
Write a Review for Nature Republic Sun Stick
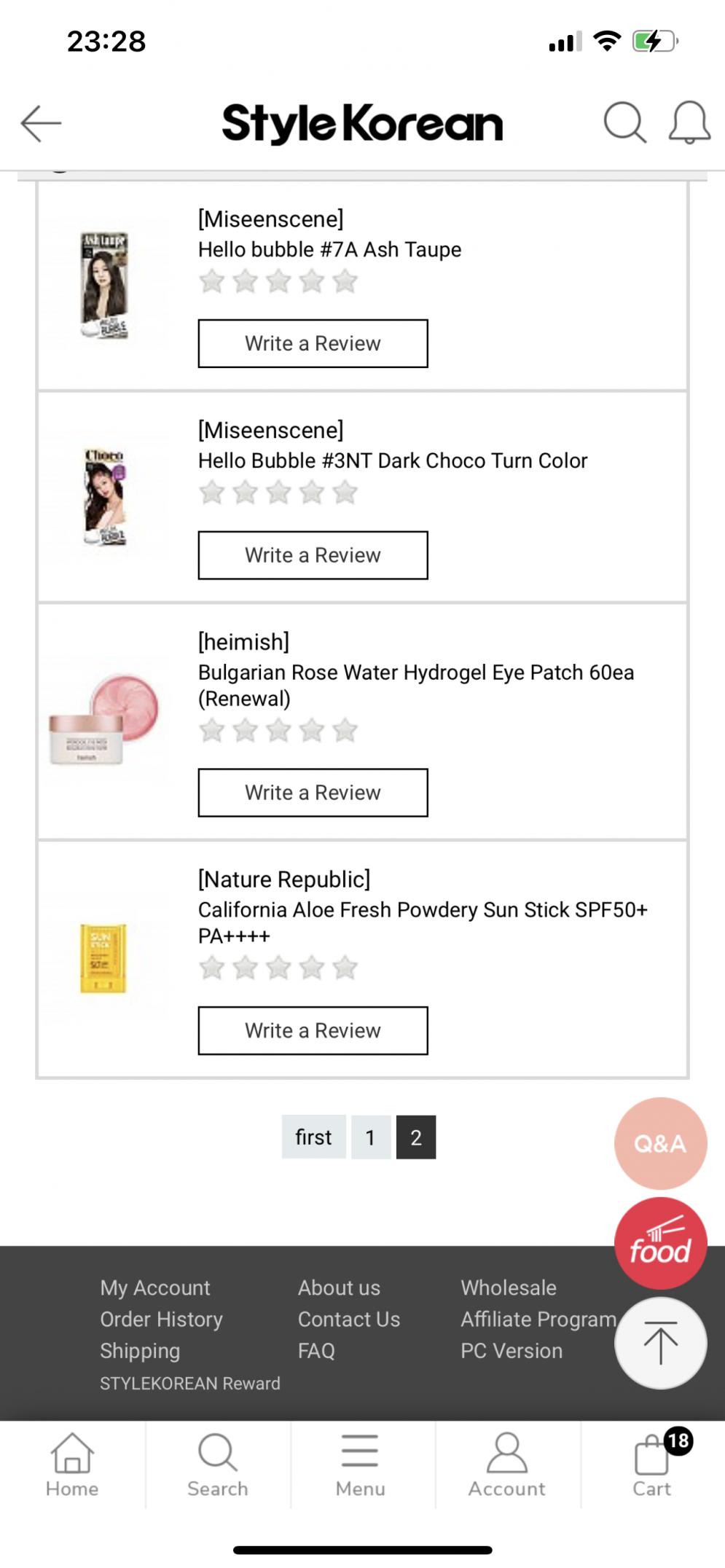coord(313,1030)
